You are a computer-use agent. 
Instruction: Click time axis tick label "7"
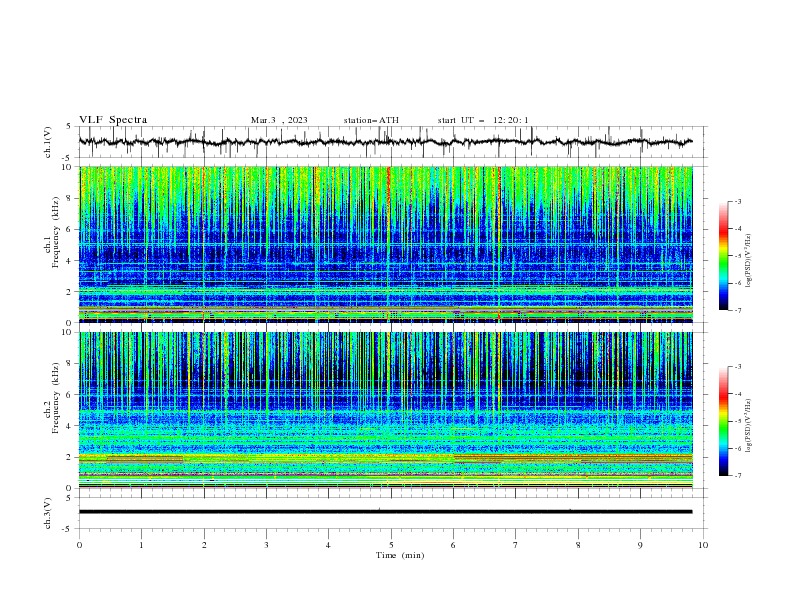click(x=516, y=545)
